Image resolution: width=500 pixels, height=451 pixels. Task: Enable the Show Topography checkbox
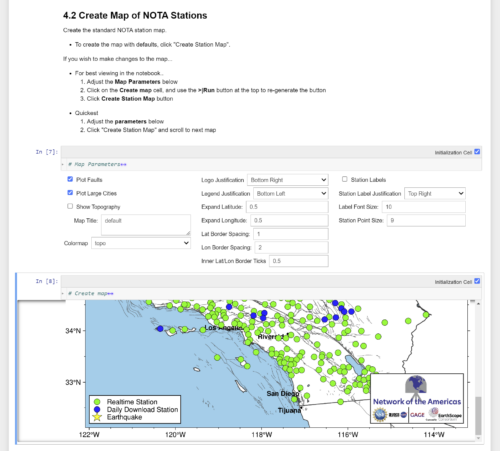pos(70,206)
